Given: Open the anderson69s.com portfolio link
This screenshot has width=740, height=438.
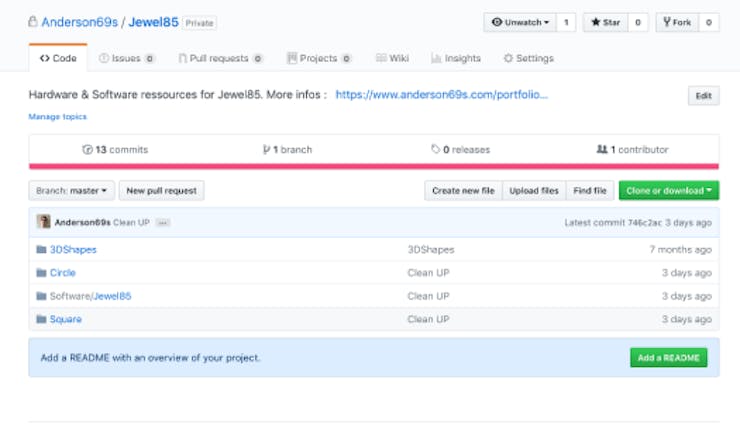Looking at the screenshot, I should (x=442, y=94).
